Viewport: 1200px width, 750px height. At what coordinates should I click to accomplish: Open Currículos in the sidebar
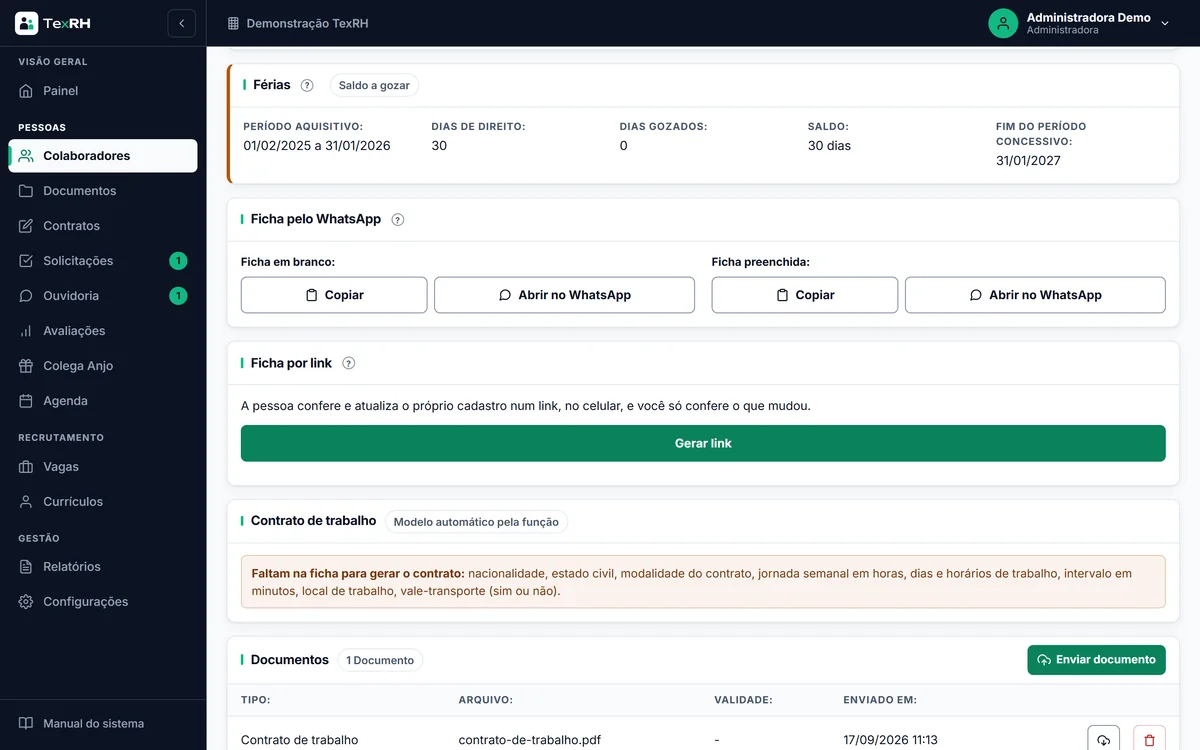(103, 502)
